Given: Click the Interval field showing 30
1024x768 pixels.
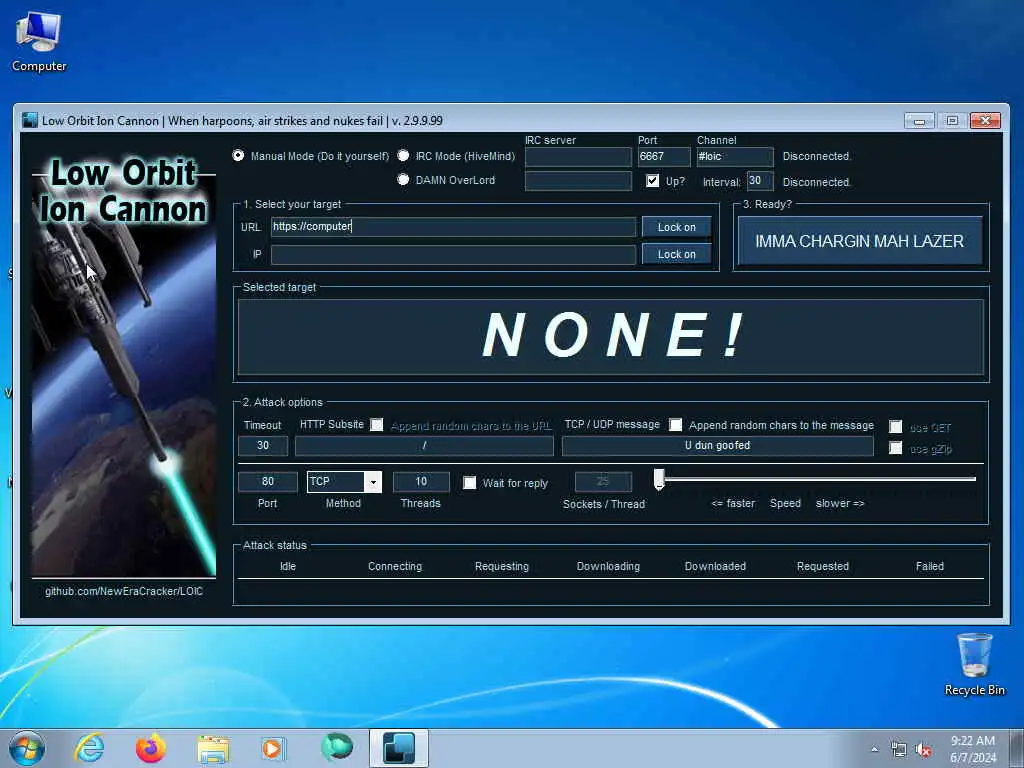Looking at the screenshot, I should click(x=760, y=181).
